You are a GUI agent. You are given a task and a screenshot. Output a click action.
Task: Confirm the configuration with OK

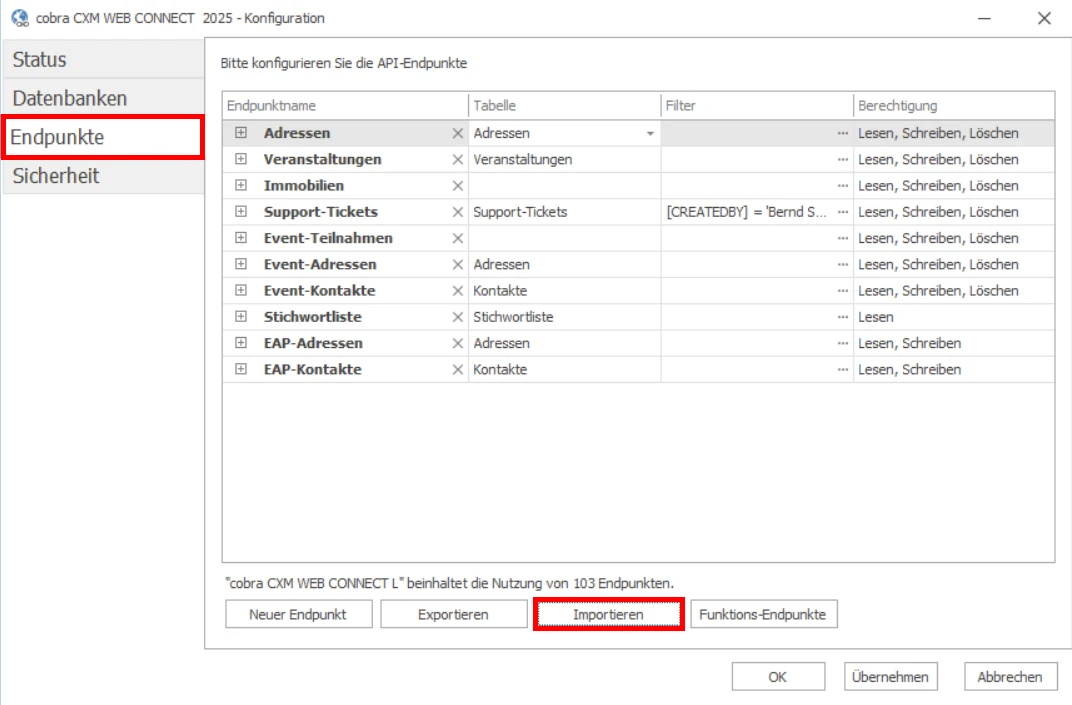(778, 676)
